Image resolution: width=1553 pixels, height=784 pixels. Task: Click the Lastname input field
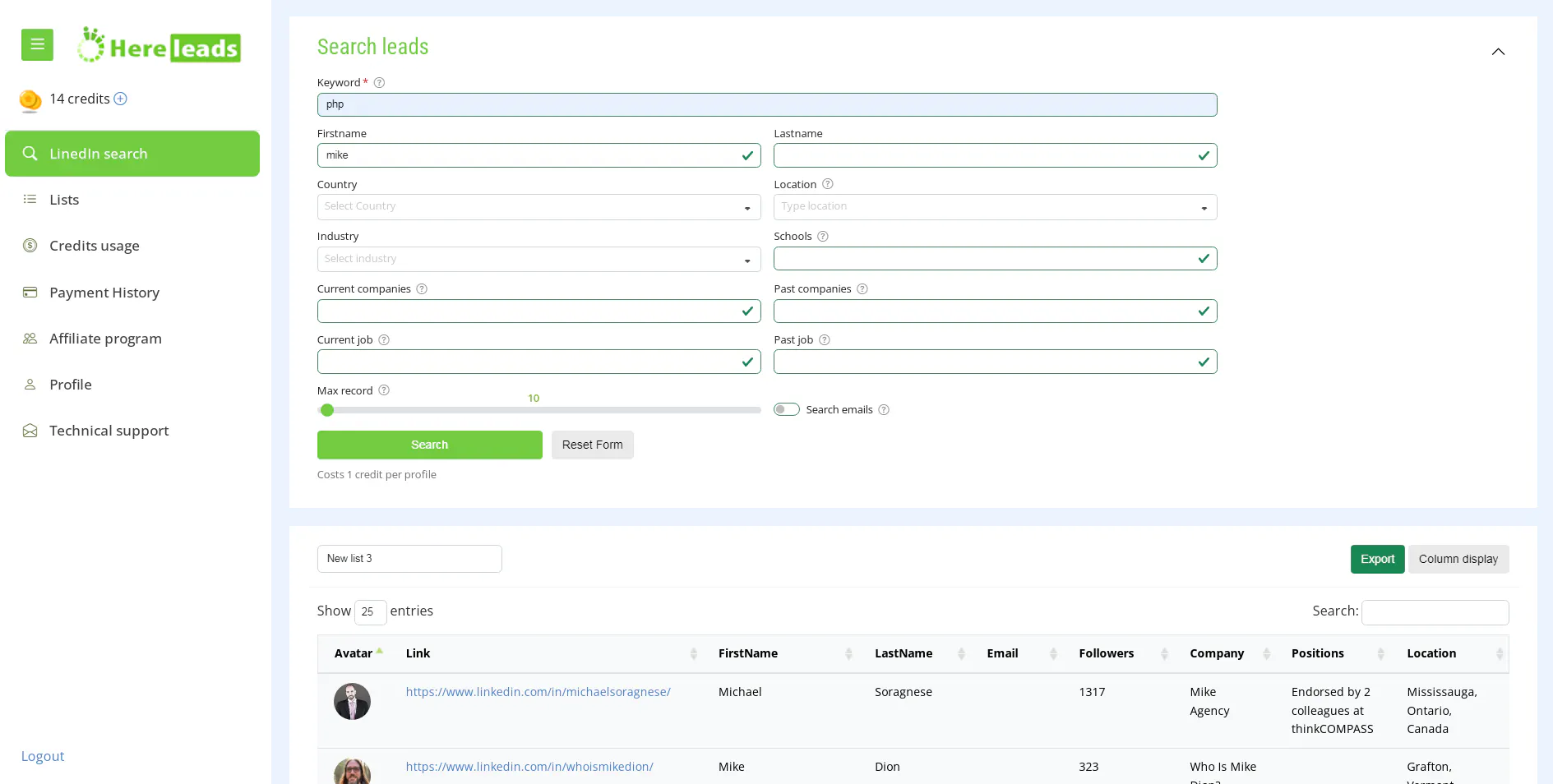[995, 155]
